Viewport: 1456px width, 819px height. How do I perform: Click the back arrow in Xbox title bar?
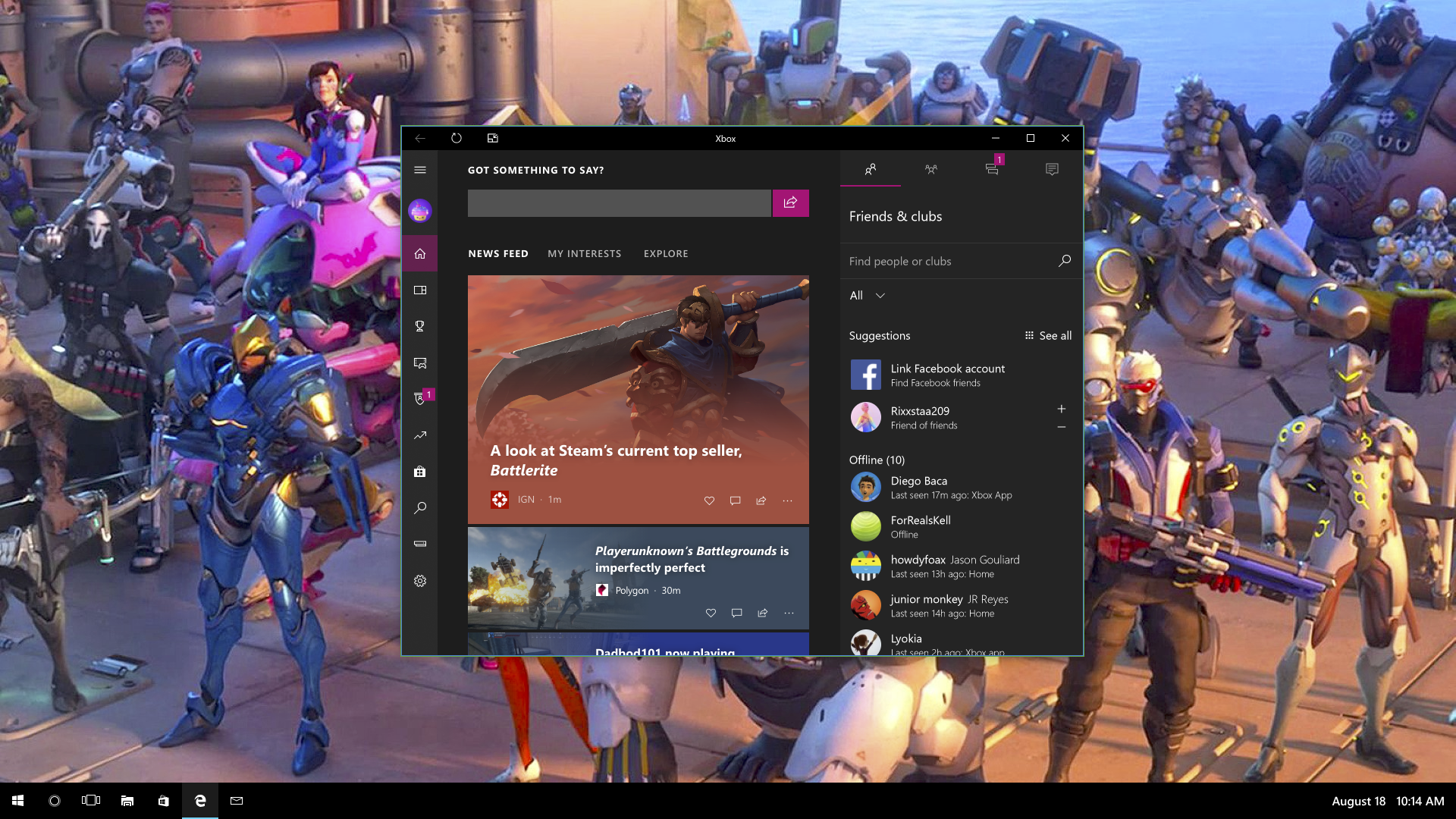(x=420, y=138)
